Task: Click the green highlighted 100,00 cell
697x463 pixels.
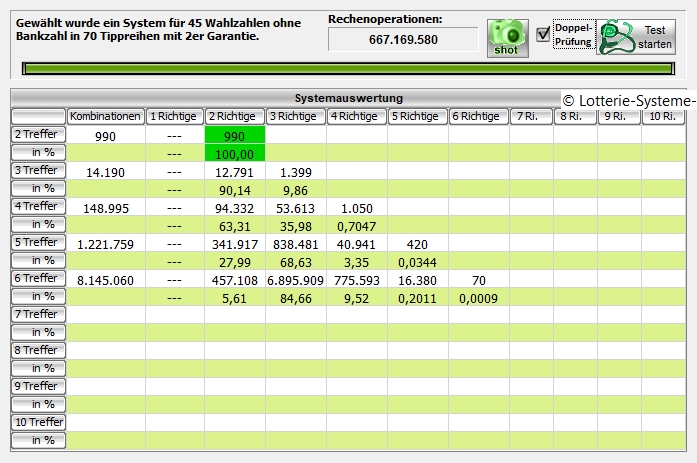Action: tap(235, 153)
